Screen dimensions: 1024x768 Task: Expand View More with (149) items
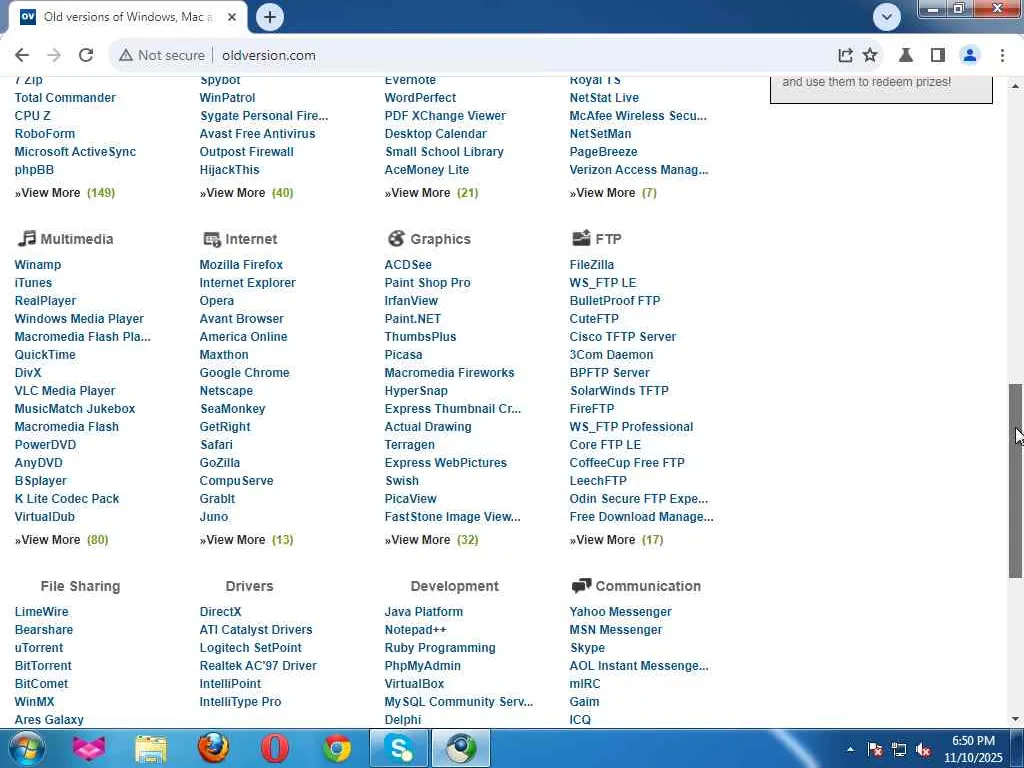click(x=65, y=193)
